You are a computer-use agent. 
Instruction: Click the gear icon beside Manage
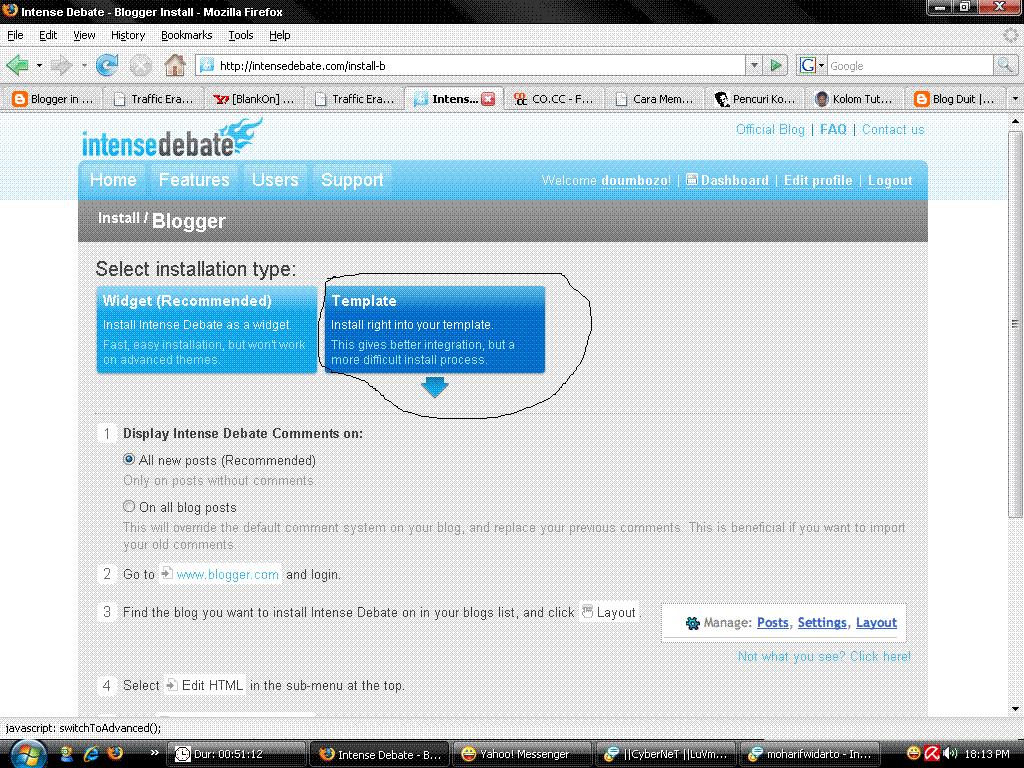[691, 622]
